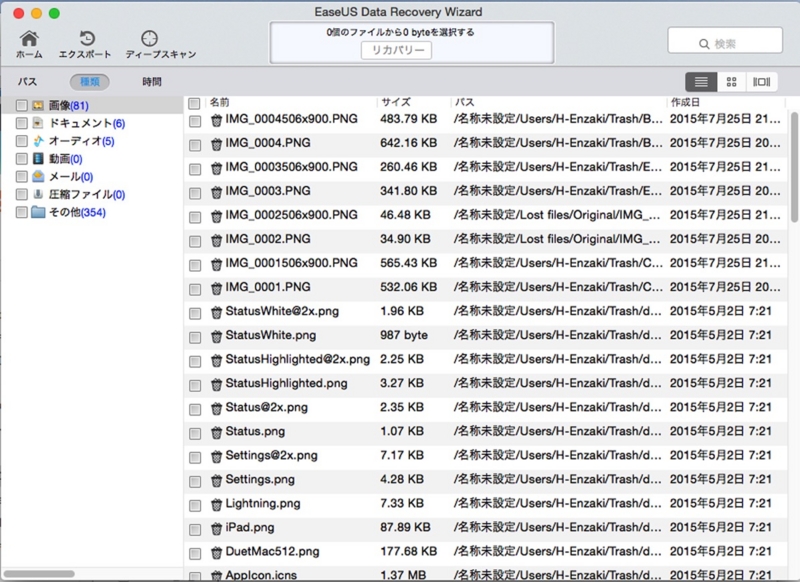800x582 pixels.
Task: Click size value 177.68 KB
Action: (408, 551)
